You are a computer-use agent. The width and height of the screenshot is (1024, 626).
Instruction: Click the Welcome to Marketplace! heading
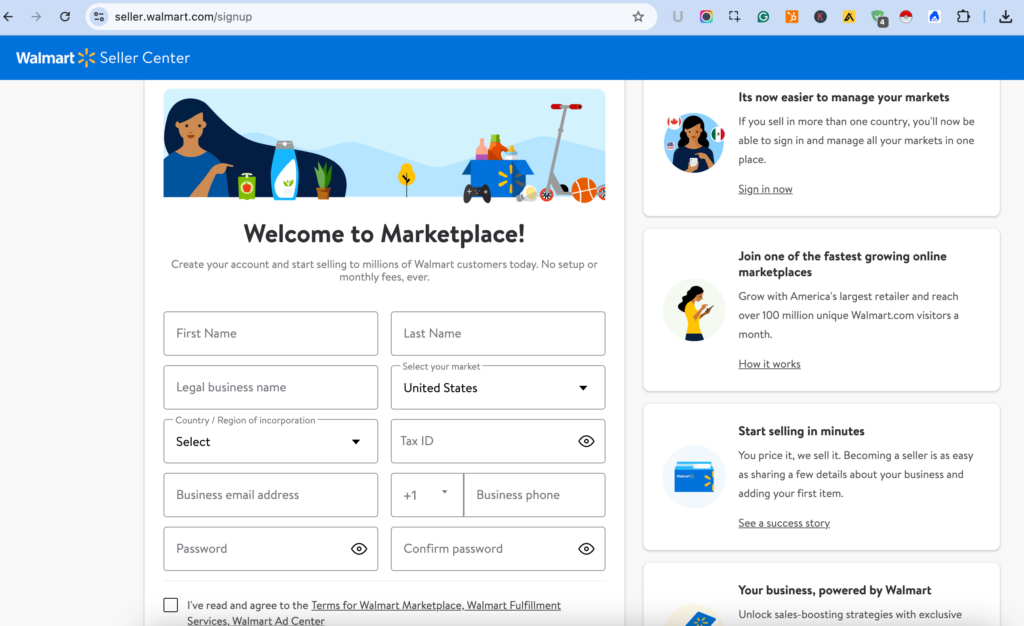pyautogui.click(x=384, y=234)
